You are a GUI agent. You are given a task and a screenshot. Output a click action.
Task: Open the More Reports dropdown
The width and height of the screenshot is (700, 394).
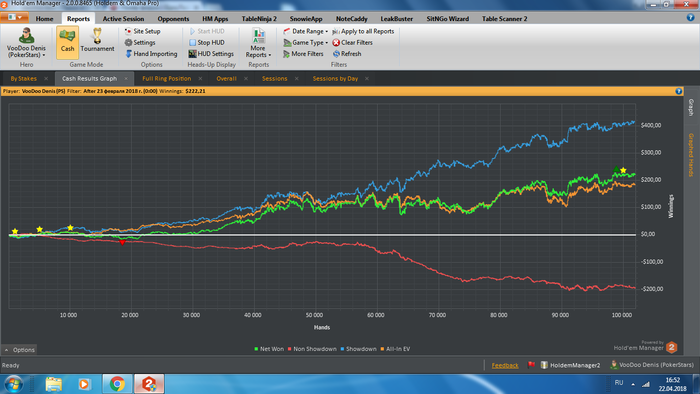click(x=258, y=43)
